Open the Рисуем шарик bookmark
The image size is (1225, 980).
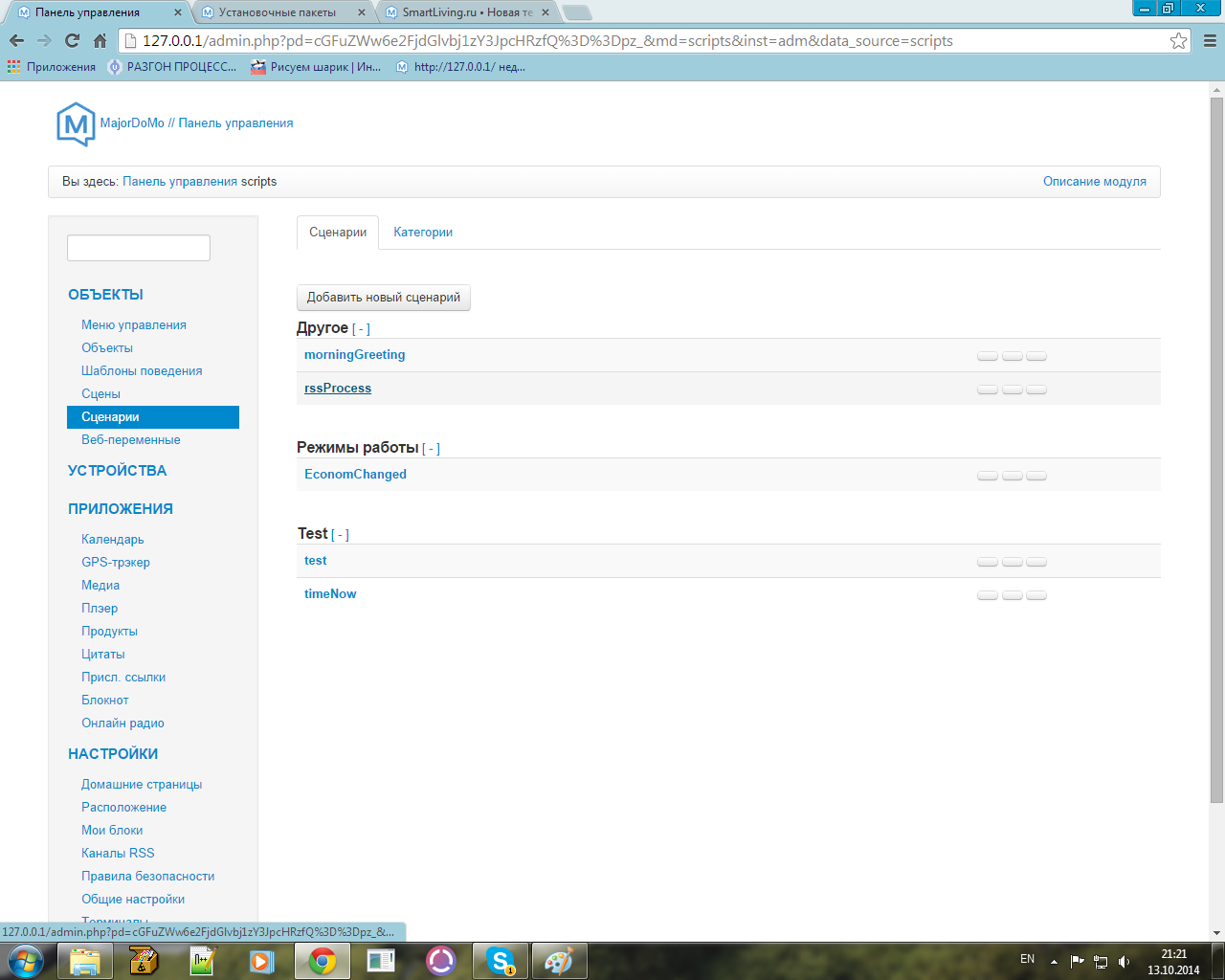(316, 67)
